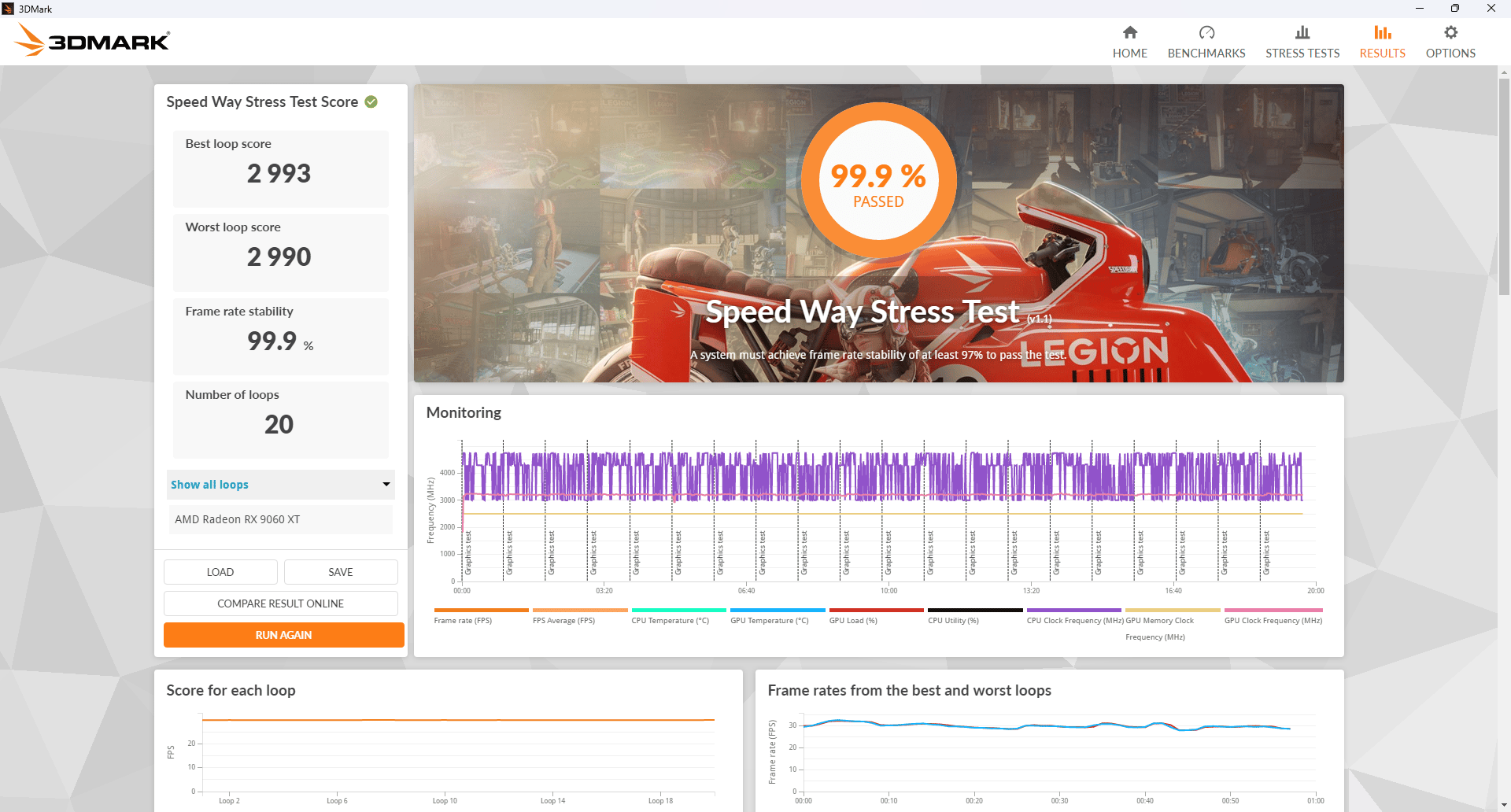Expand the Show all loops dropdown
The image size is (1511, 812).
click(x=281, y=485)
